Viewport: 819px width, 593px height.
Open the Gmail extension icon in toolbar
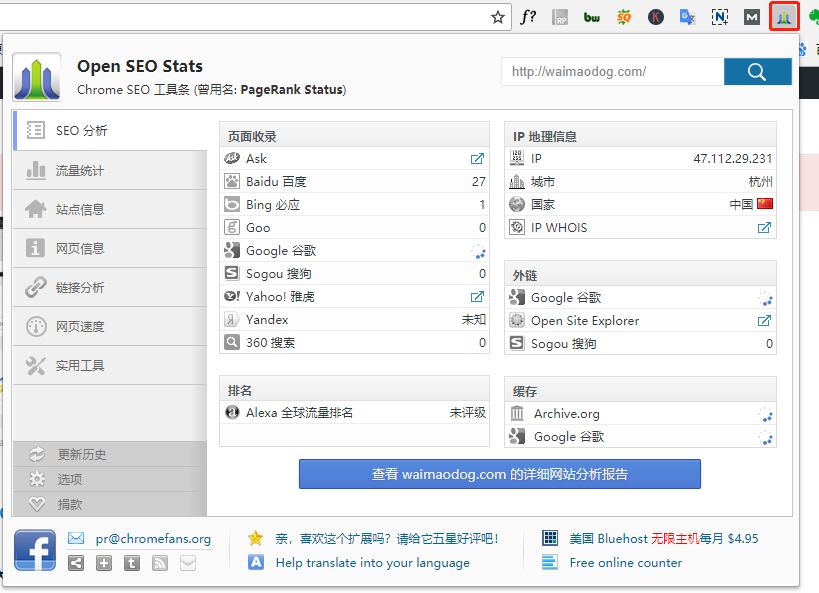(x=751, y=16)
